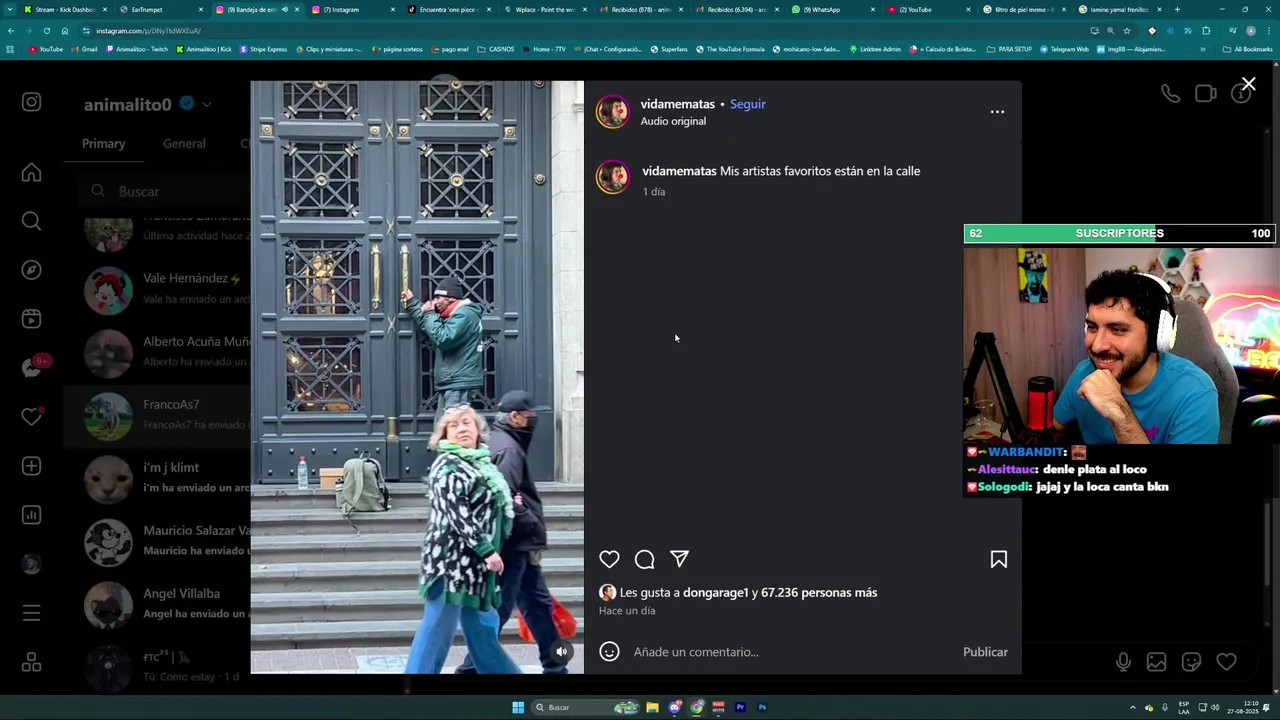Click the share paper-plane icon on the post

679,559
